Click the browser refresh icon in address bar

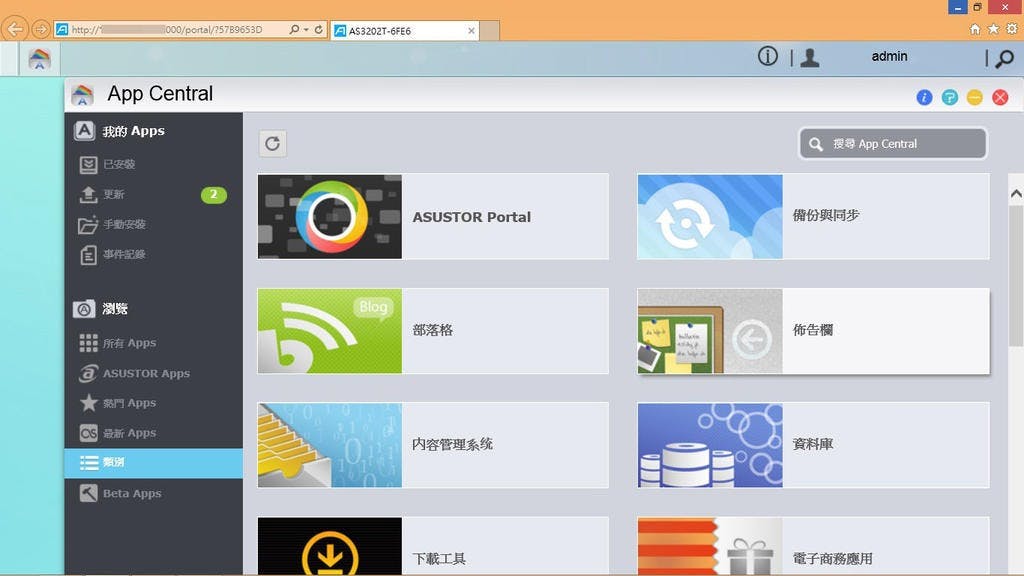pos(318,29)
